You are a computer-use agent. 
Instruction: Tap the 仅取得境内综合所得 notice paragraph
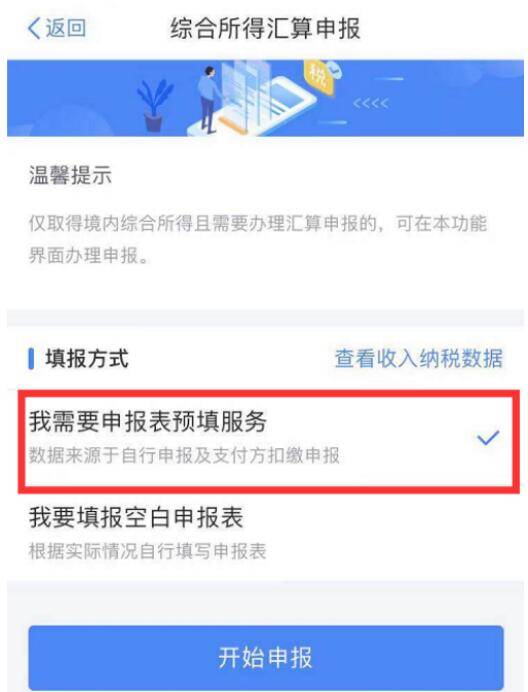pyautogui.click(x=258, y=239)
